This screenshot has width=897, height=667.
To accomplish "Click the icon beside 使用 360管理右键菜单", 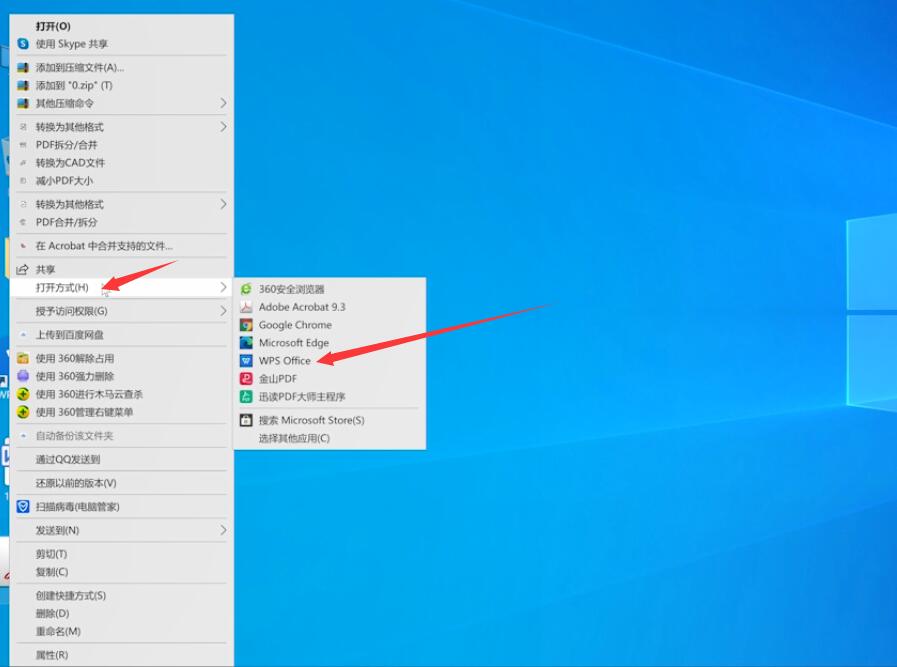I will tap(23, 412).
